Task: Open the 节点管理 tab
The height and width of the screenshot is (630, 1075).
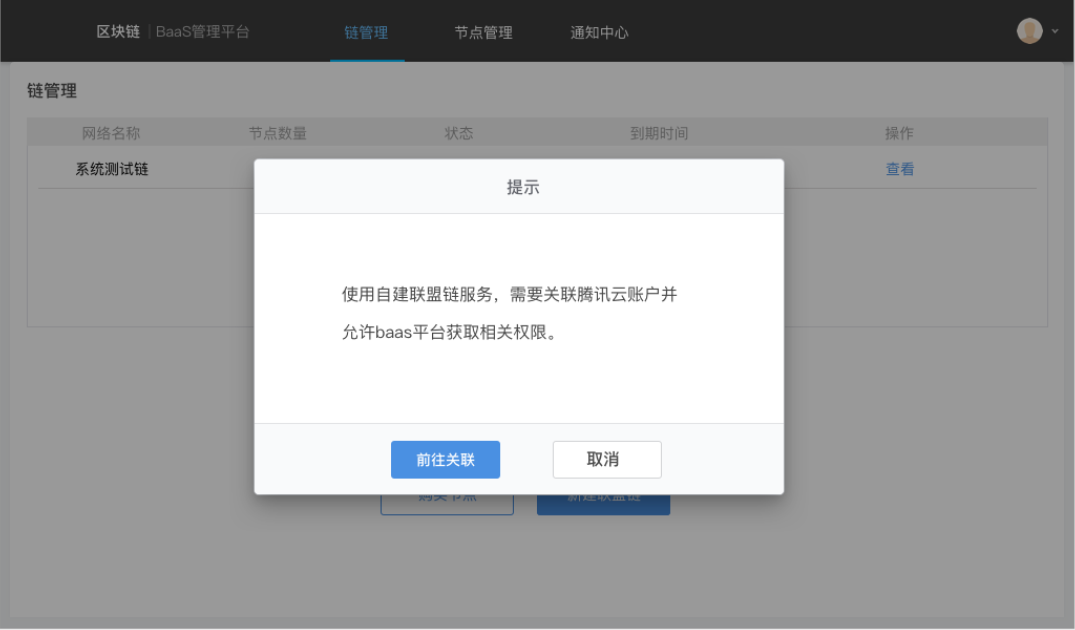Action: tap(483, 32)
